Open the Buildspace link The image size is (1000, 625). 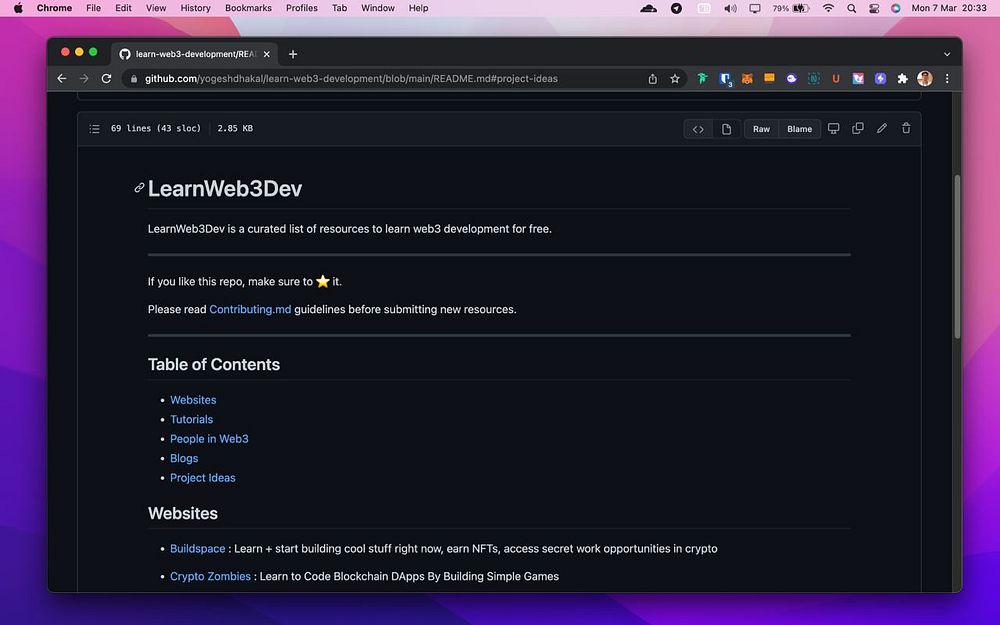pyautogui.click(x=197, y=548)
